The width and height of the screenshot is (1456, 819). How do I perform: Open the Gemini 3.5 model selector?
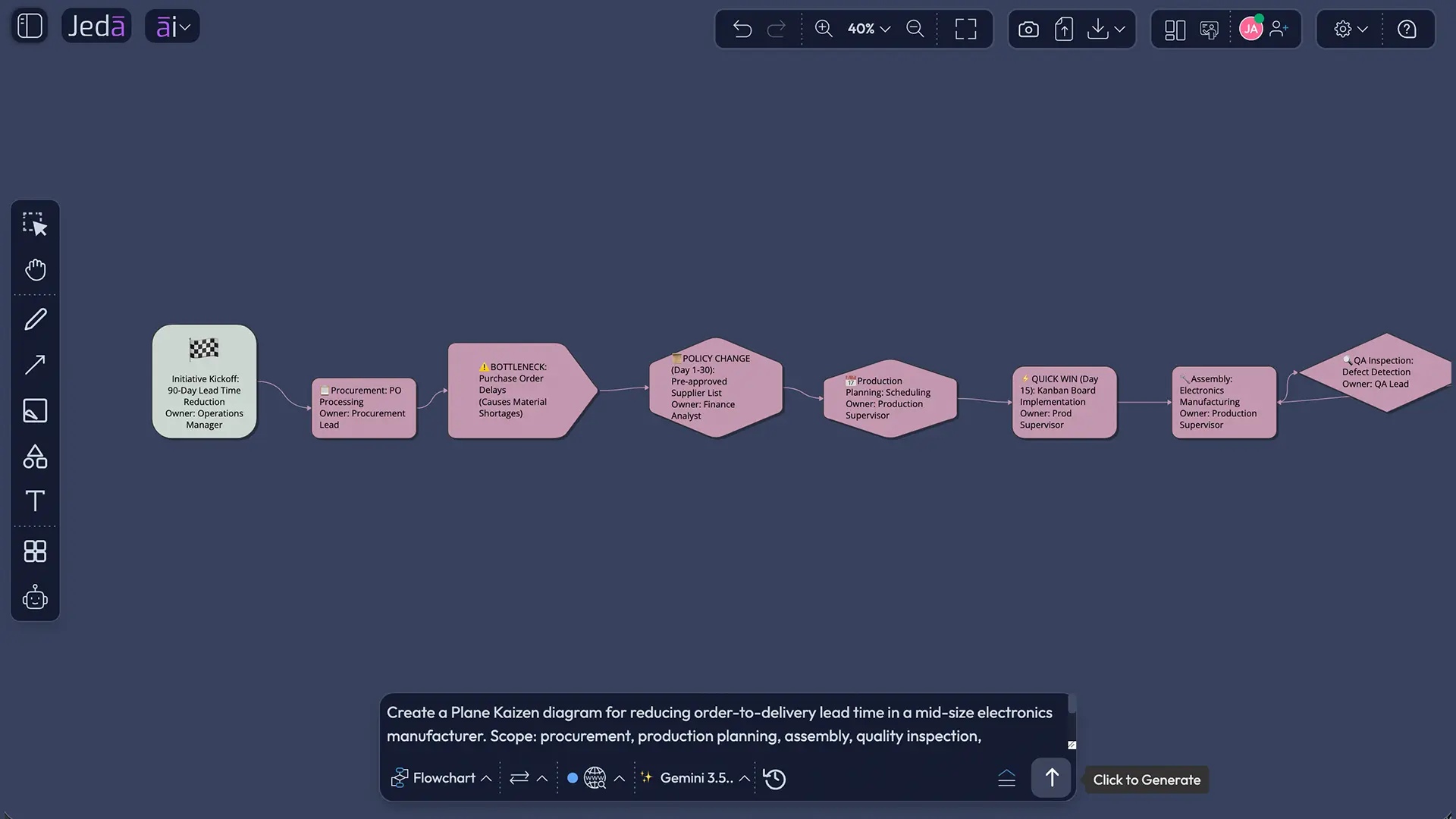click(695, 778)
